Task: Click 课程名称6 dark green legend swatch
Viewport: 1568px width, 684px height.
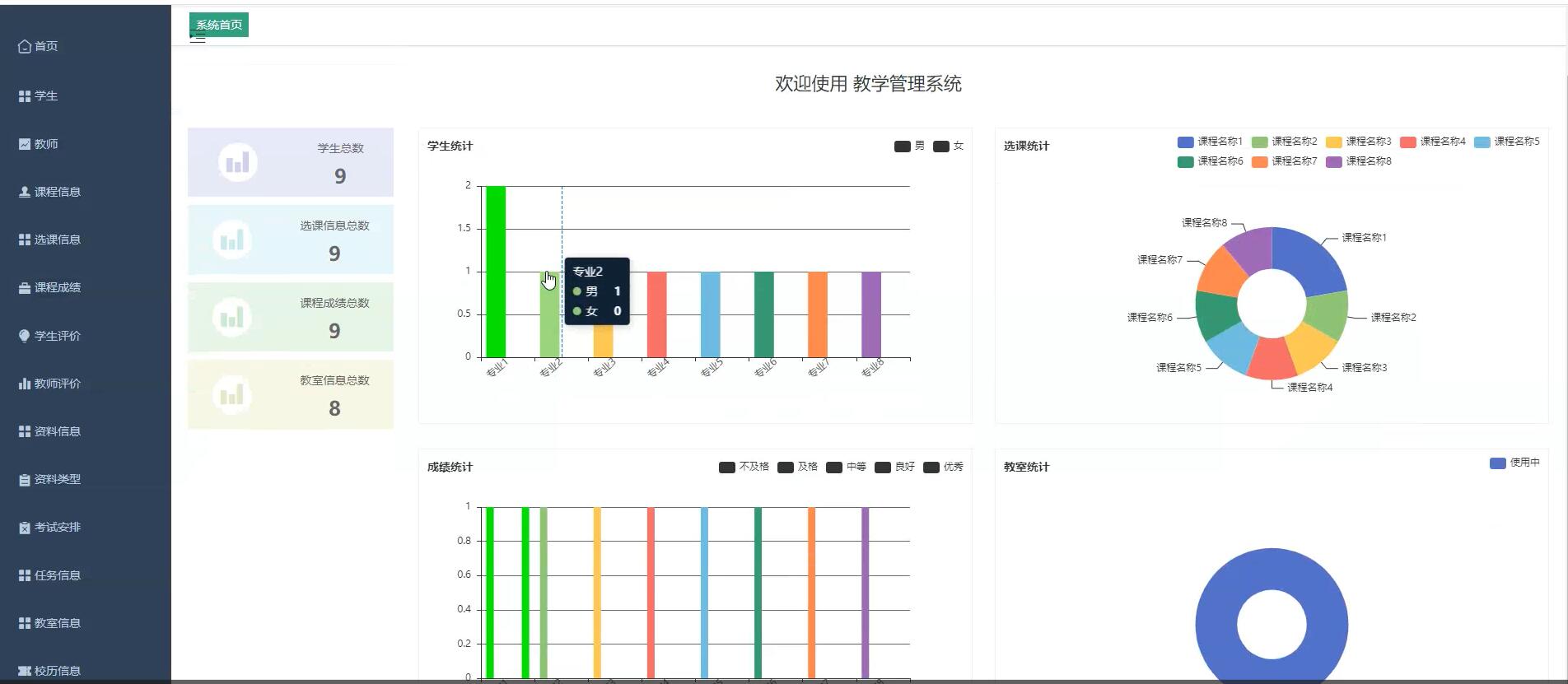Action: [x=1186, y=161]
